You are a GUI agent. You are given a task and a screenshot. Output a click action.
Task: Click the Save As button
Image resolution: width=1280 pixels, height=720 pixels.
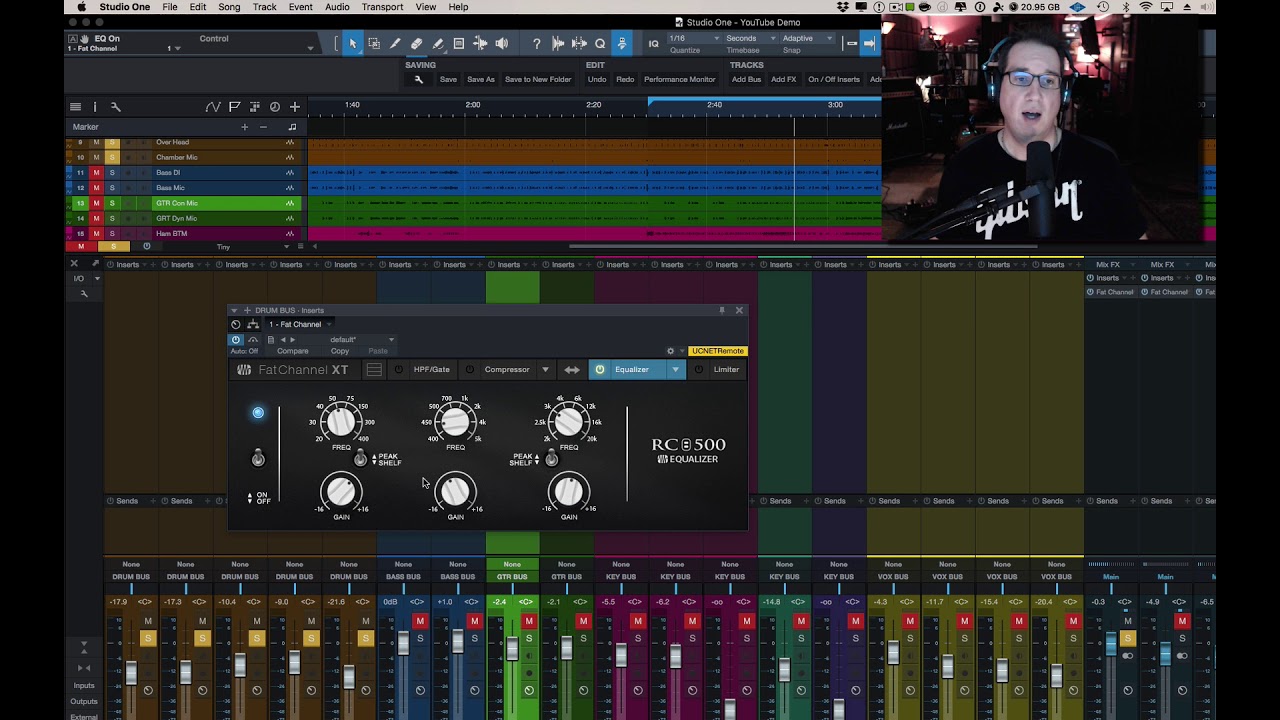(480, 79)
